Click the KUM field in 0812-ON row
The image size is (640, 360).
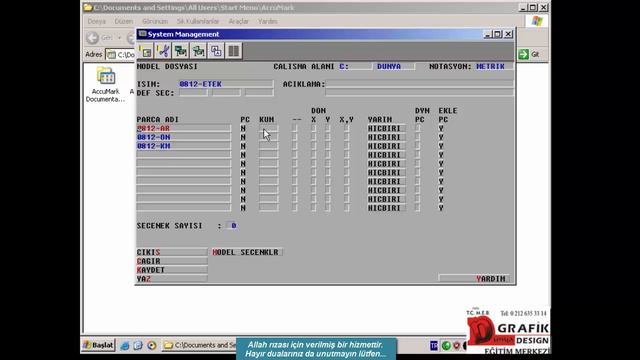[x=269, y=137]
